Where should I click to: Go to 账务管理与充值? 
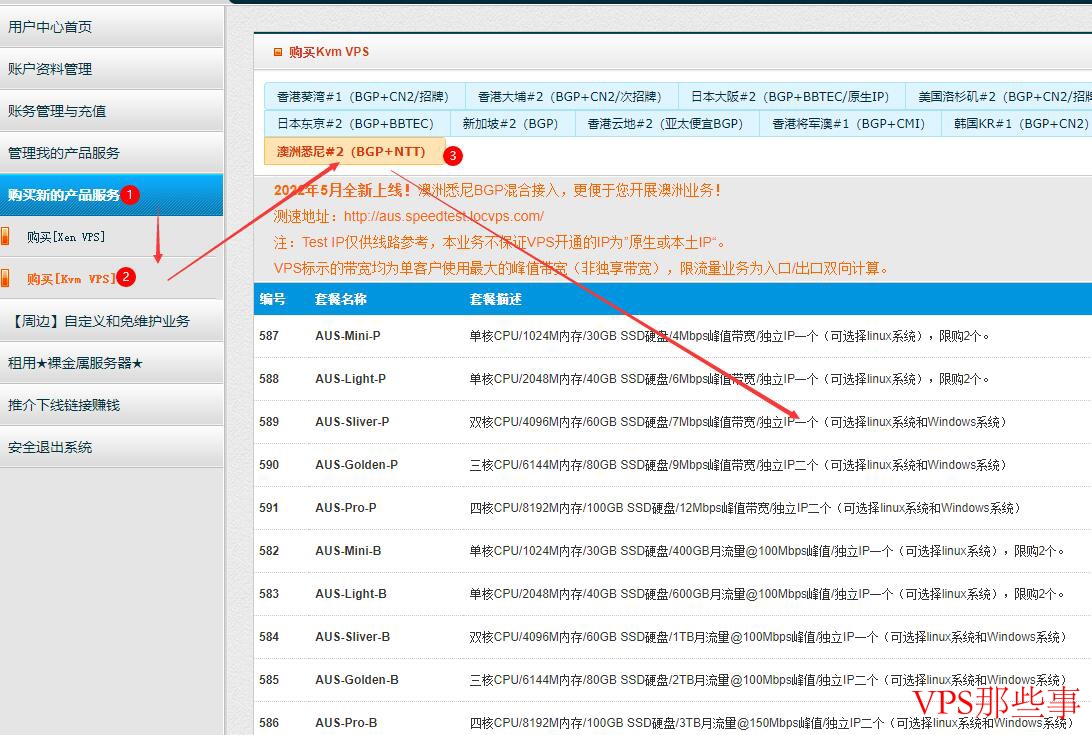[x=111, y=111]
